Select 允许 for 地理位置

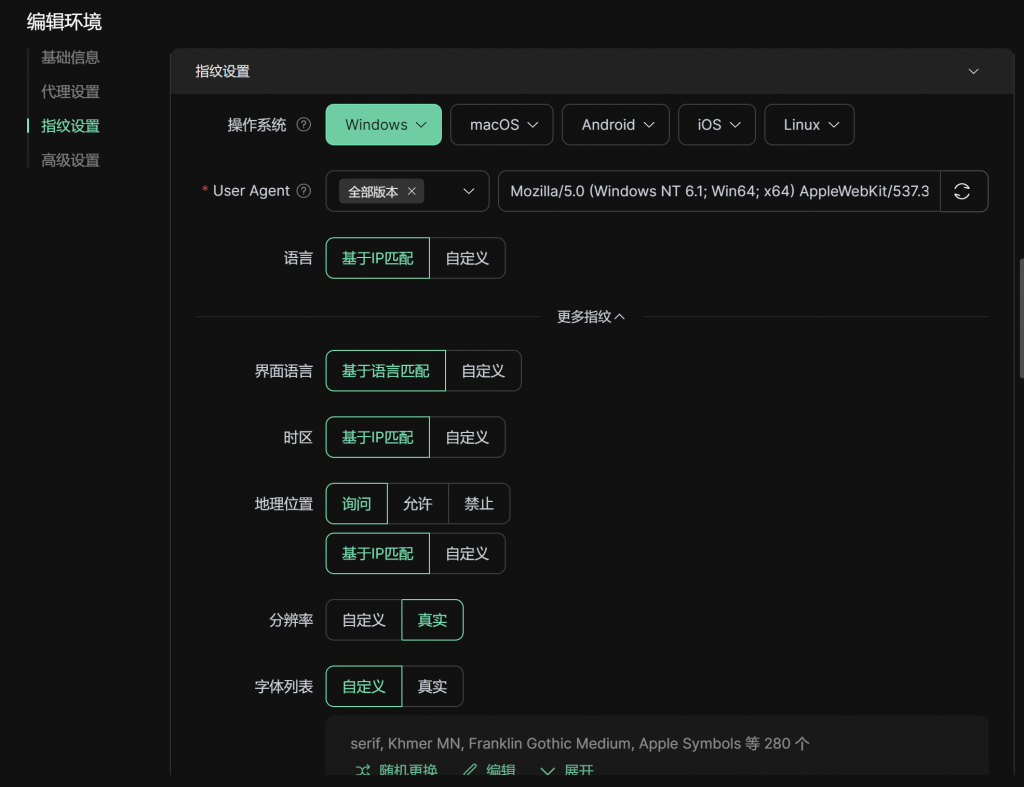click(x=418, y=504)
